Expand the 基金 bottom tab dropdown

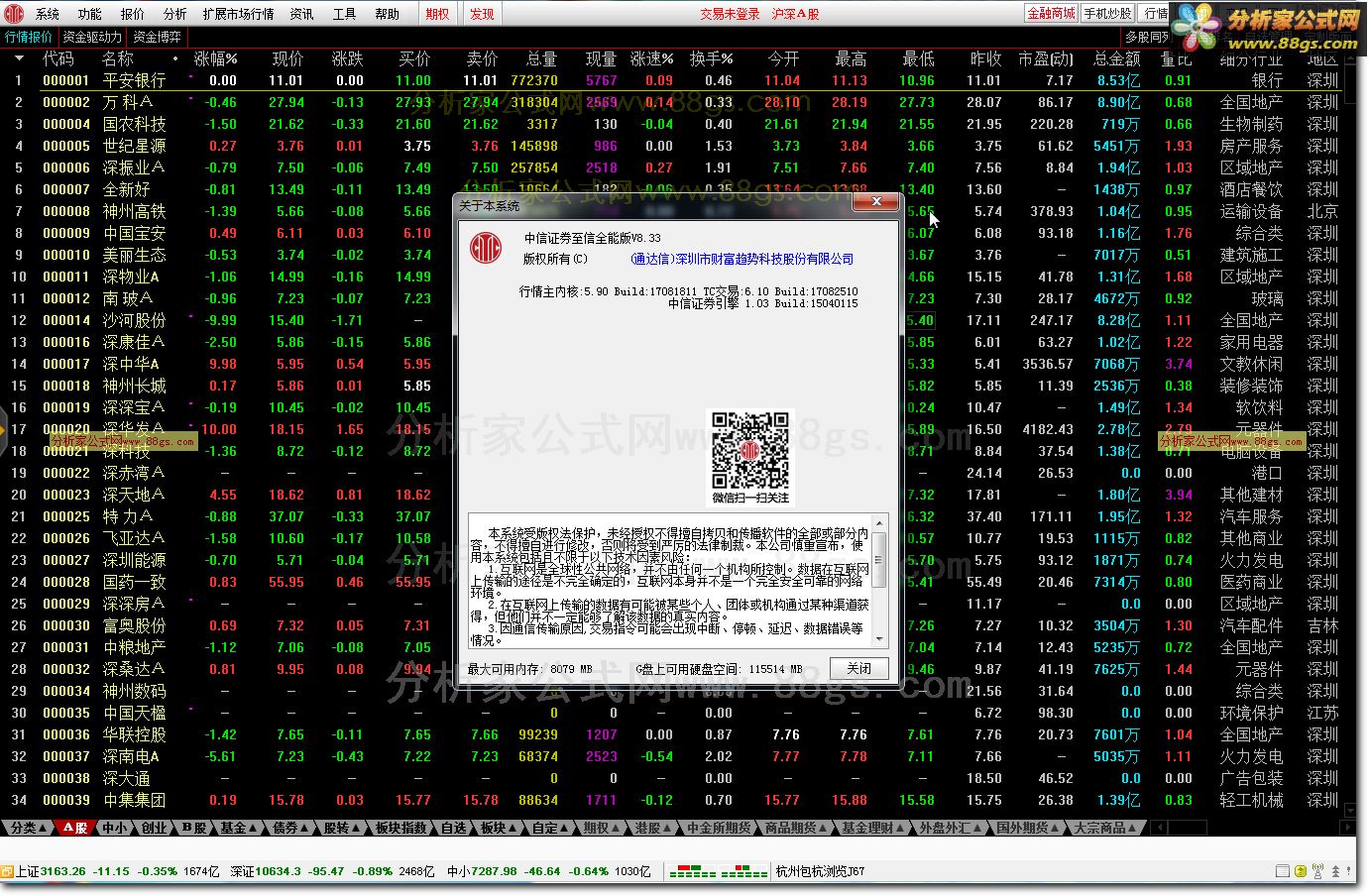[x=239, y=828]
